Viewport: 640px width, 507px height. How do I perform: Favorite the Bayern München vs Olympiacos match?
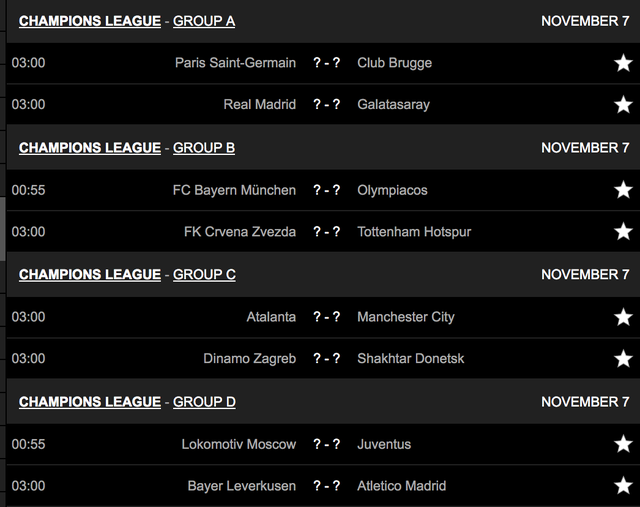pyautogui.click(x=623, y=190)
